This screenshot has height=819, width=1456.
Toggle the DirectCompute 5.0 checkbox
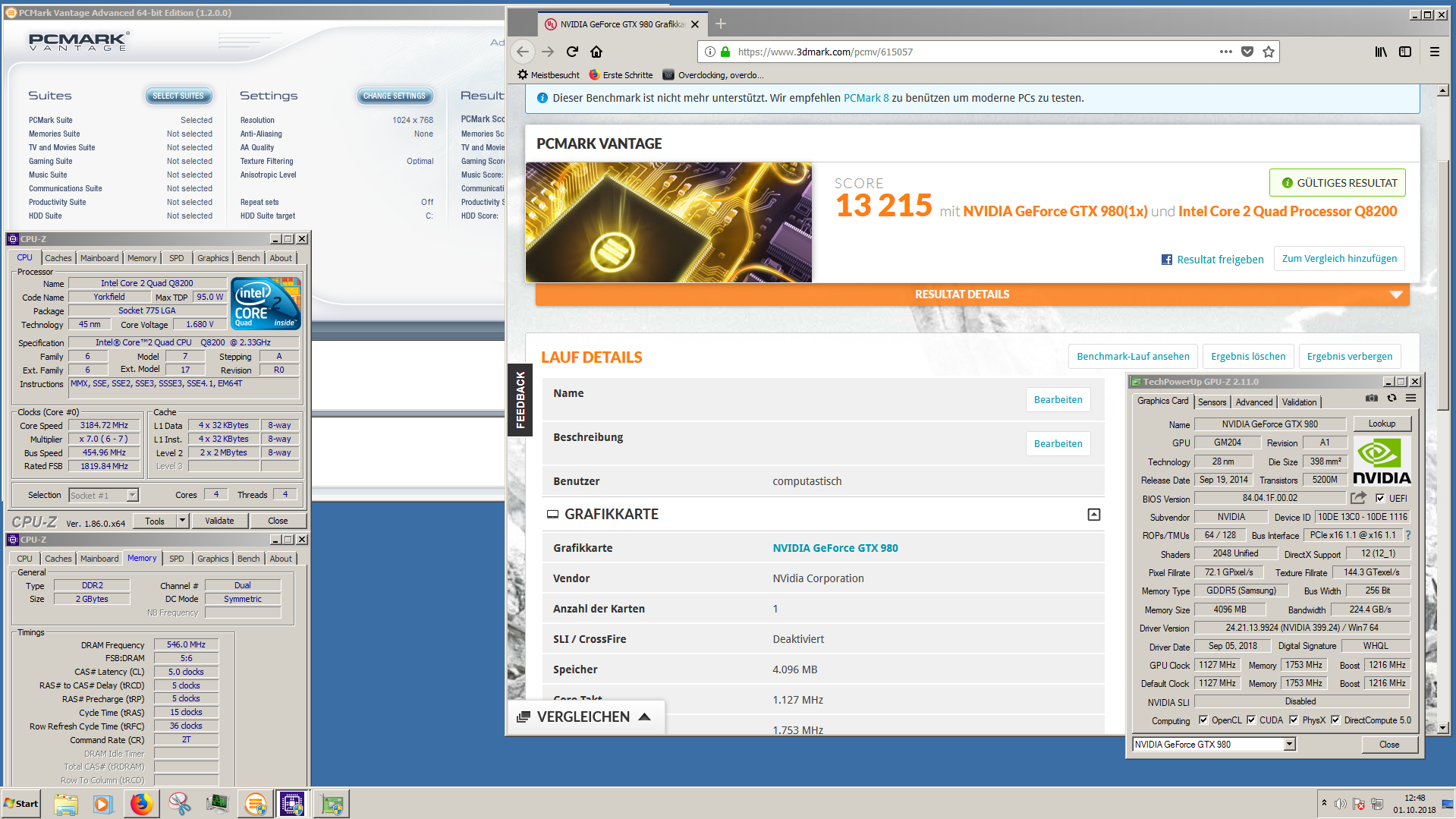click(x=1335, y=720)
